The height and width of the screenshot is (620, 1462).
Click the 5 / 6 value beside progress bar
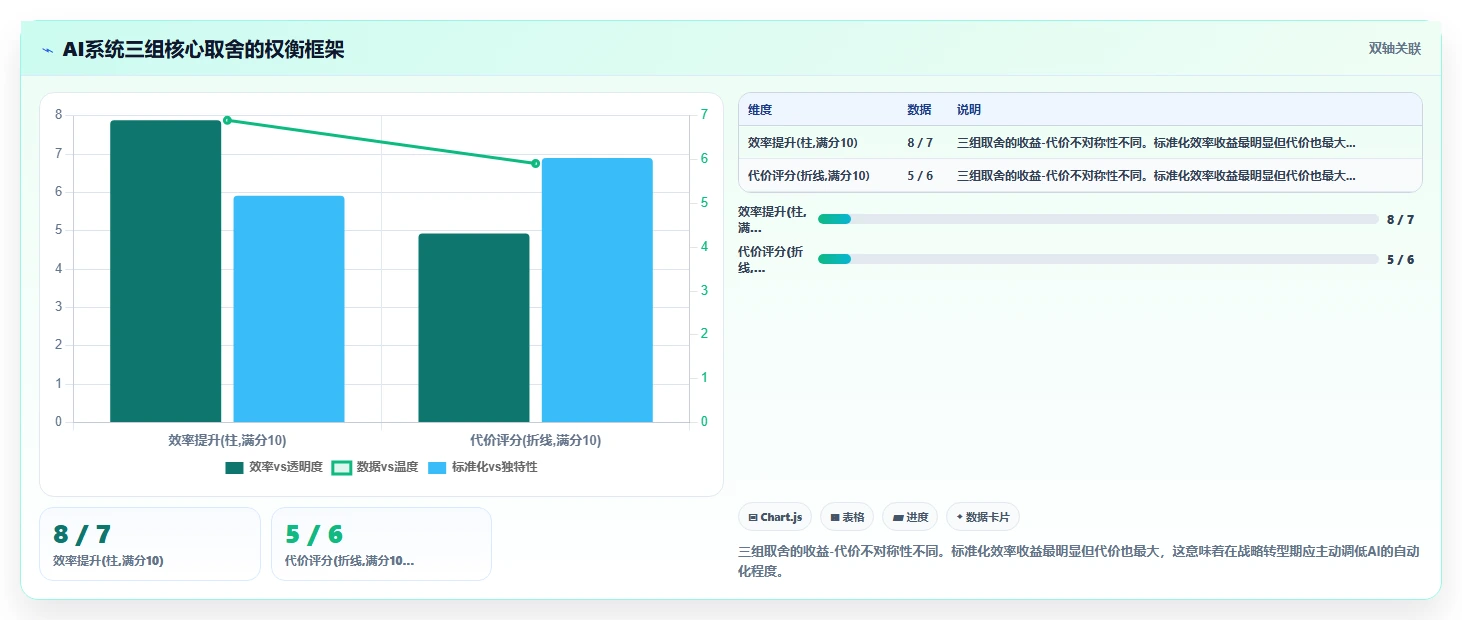tap(1400, 259)
